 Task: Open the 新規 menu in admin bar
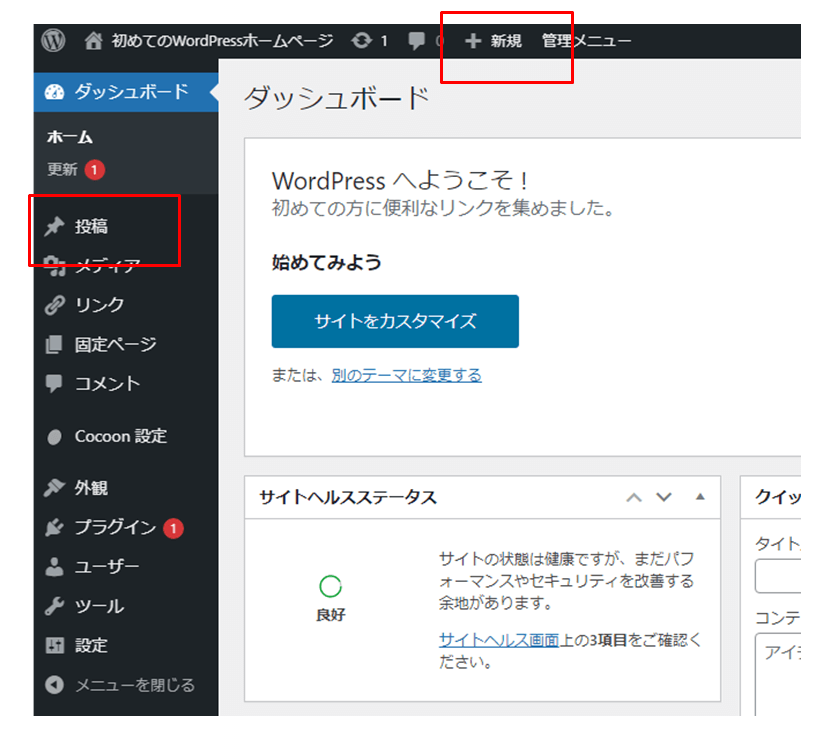[506, 41]
